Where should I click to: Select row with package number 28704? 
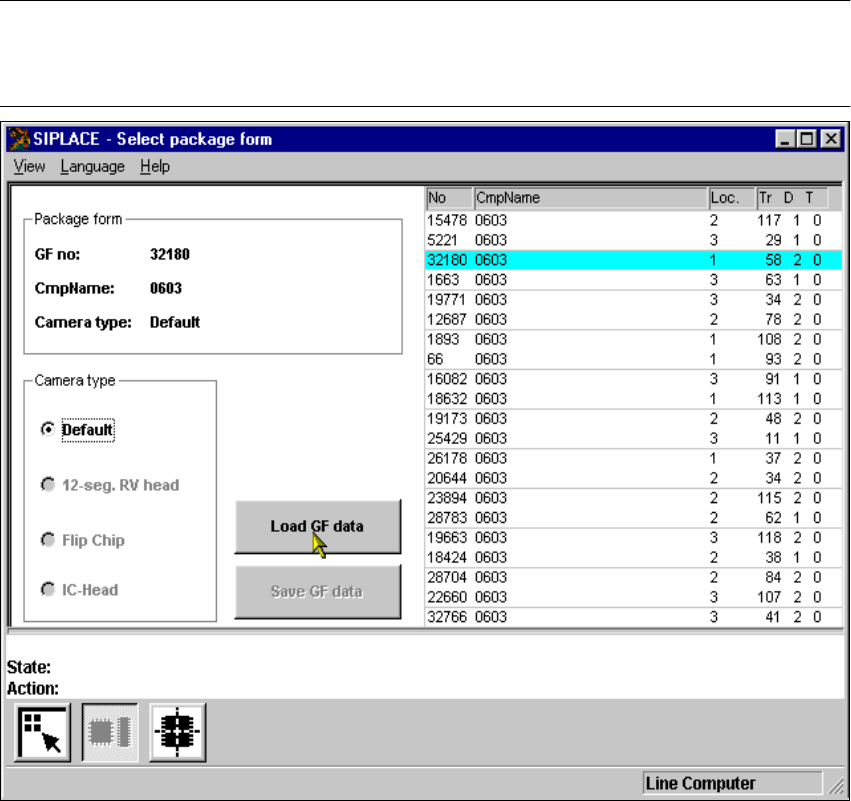(633, 577)
